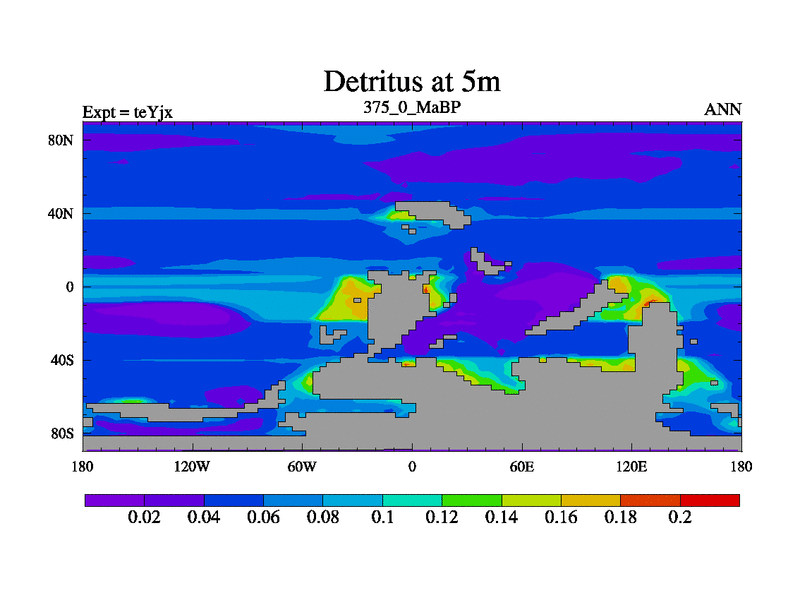Select the 120W longitude axis label
Image resolution: width=800 pixels, height=600 pixels.
tap(191, 466)
